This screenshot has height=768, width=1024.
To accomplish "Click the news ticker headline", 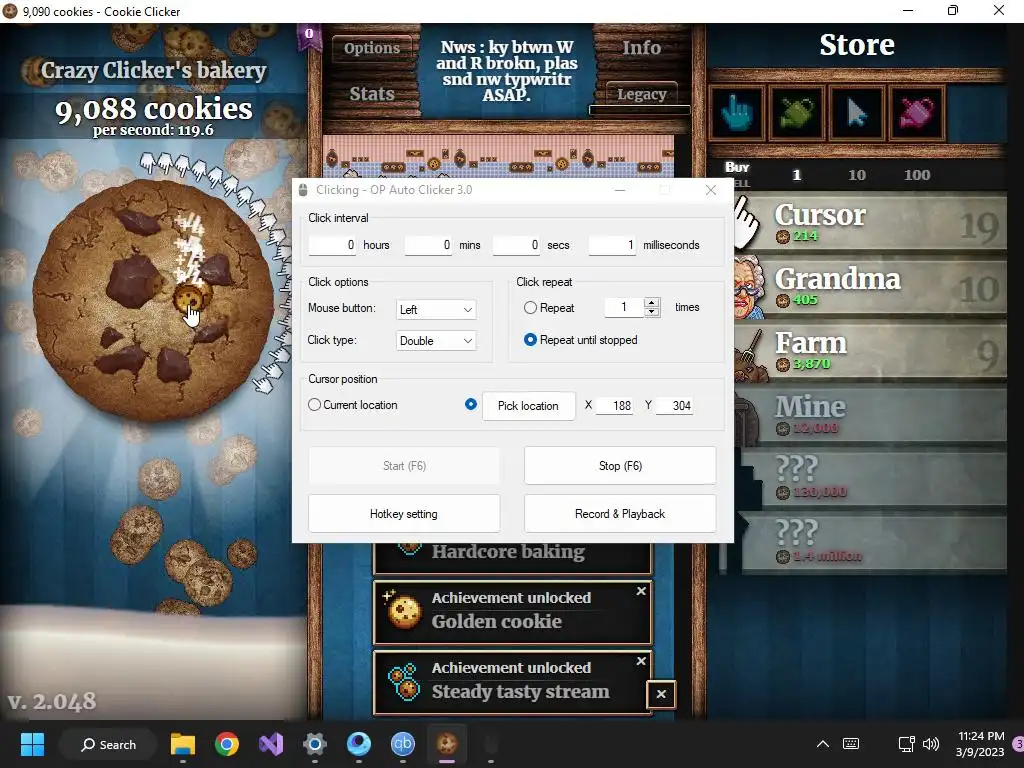I will click(x=506, y=71).
